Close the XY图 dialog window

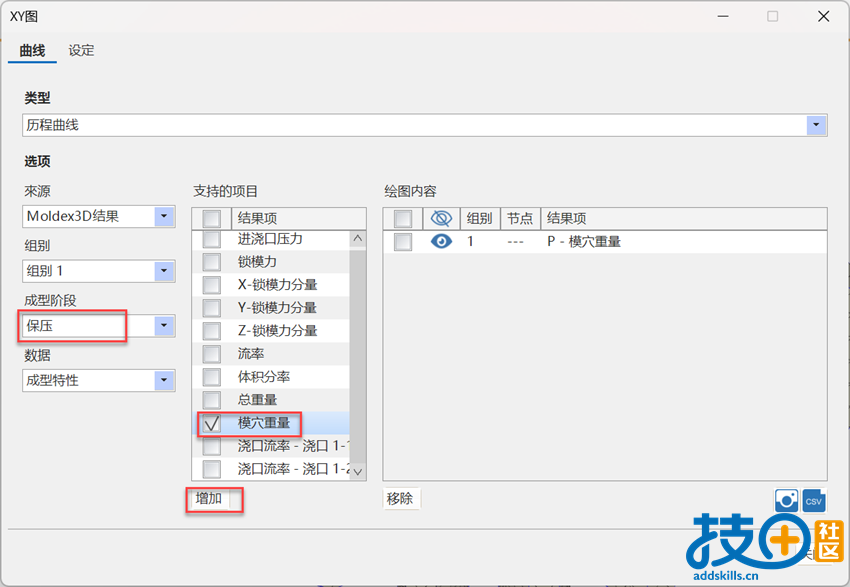[x=823, y=16]
